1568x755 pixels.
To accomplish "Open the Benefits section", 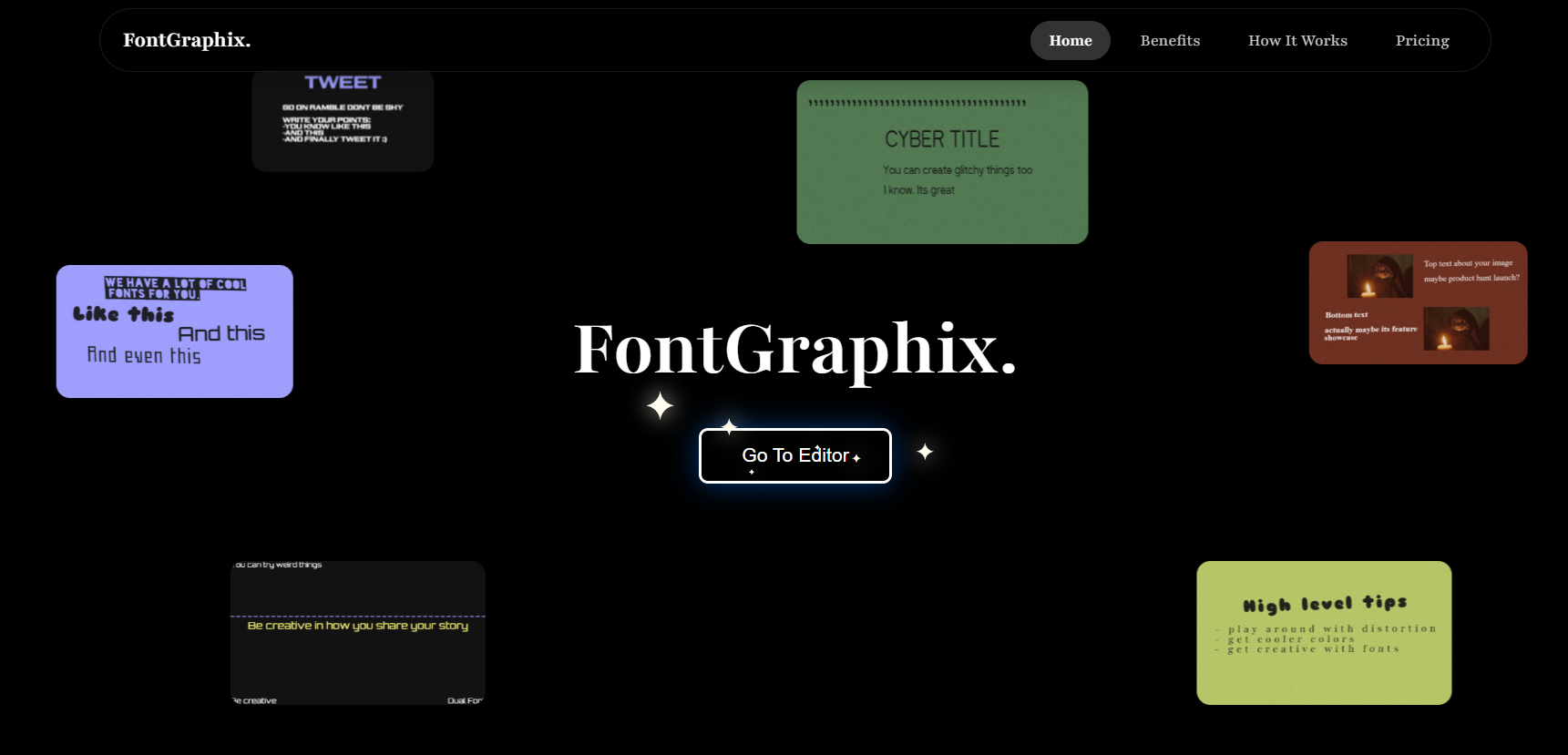I will click(1170, 41).
